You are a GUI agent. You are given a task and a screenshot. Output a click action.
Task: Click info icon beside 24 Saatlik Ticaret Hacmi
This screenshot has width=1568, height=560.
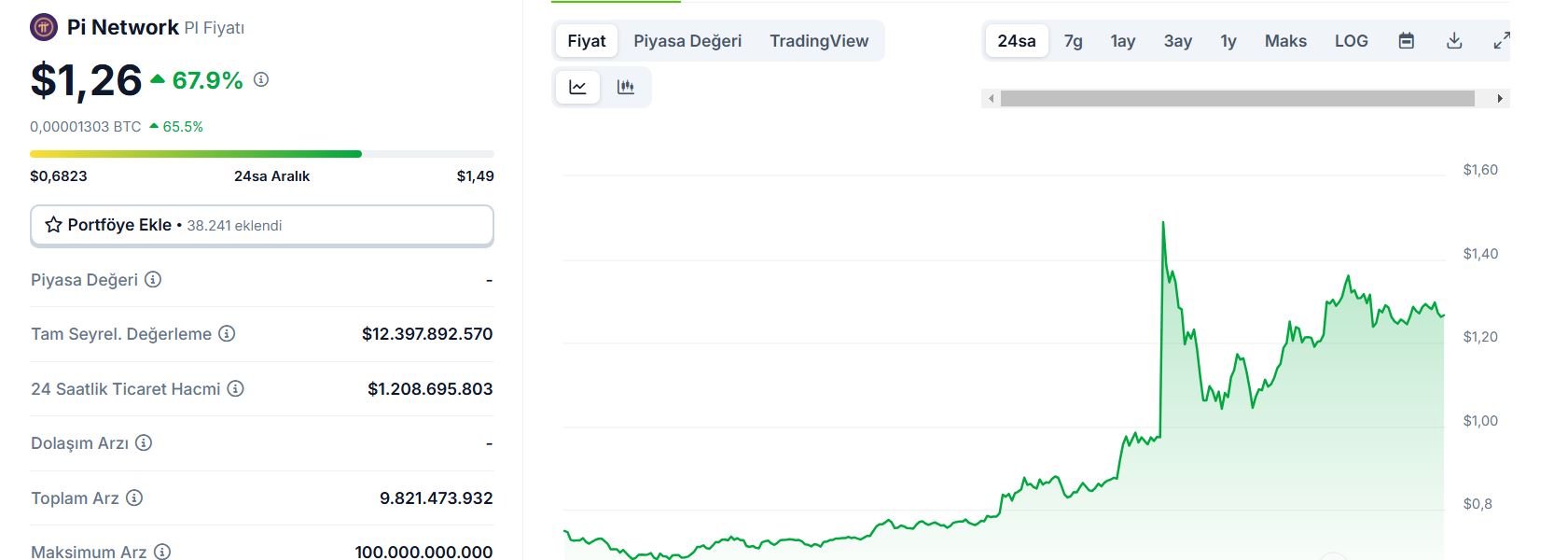(x=236, y=388)
